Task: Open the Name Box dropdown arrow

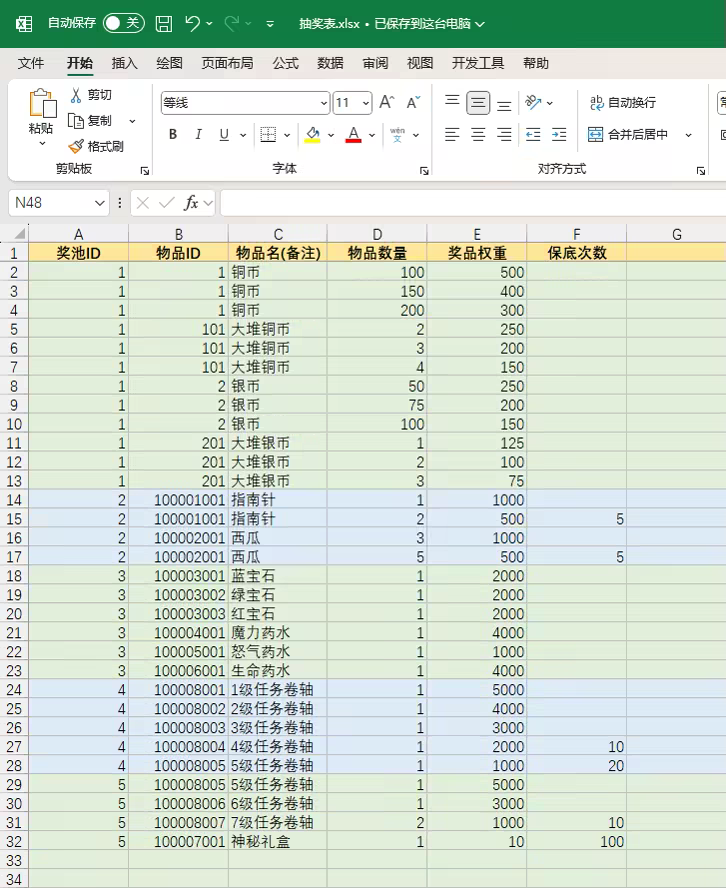Action: coord(100,203)
